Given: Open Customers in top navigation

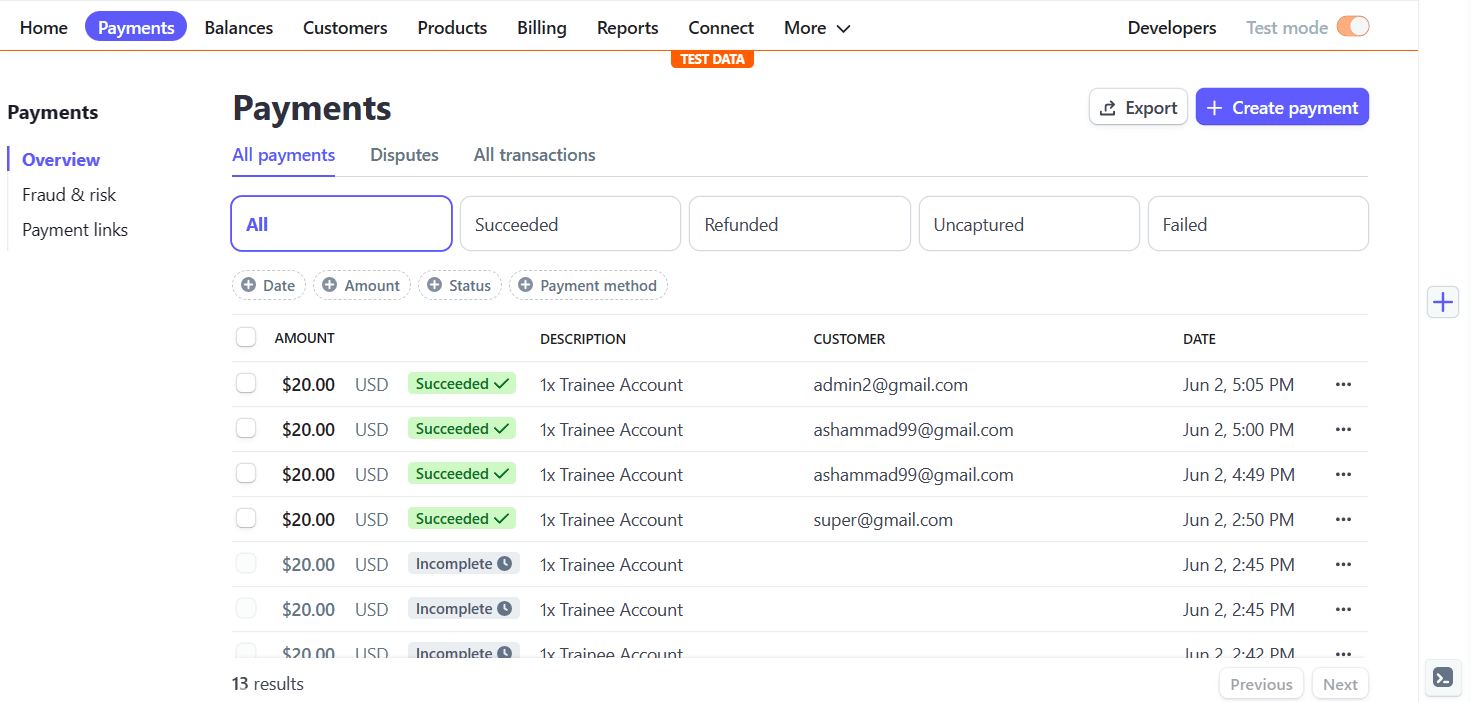Looking at the screenshot, I should click(345, 28).
